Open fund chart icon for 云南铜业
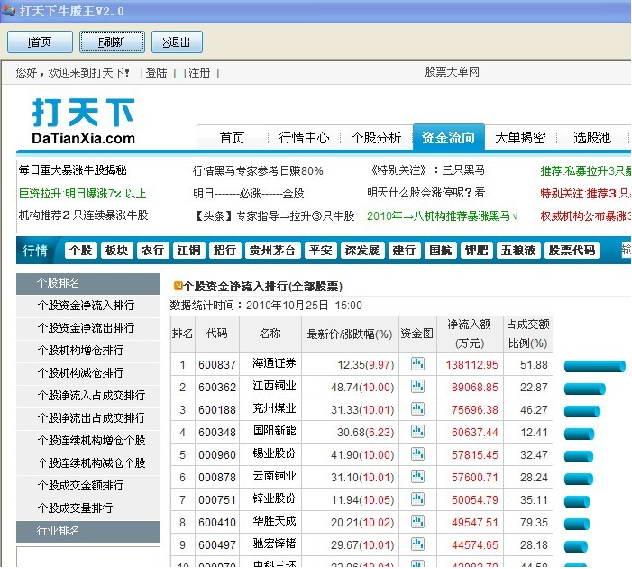632x569 pixels. [418, 477]
